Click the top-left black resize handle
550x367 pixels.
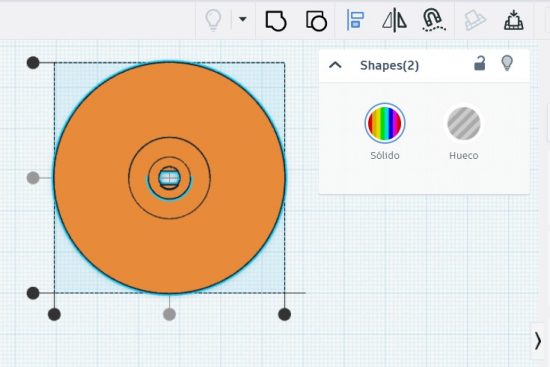coord(33,63)
